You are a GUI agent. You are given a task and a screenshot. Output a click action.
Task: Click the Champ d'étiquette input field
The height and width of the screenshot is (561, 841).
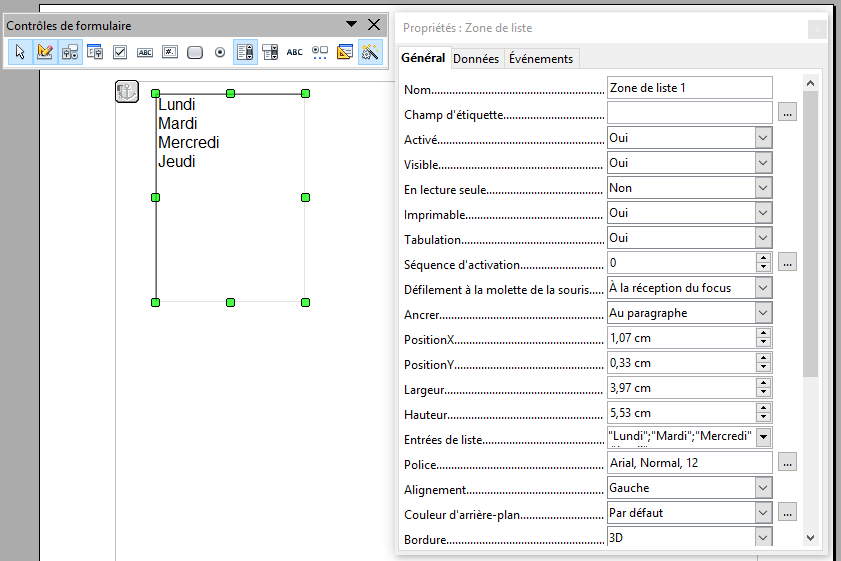690,112
